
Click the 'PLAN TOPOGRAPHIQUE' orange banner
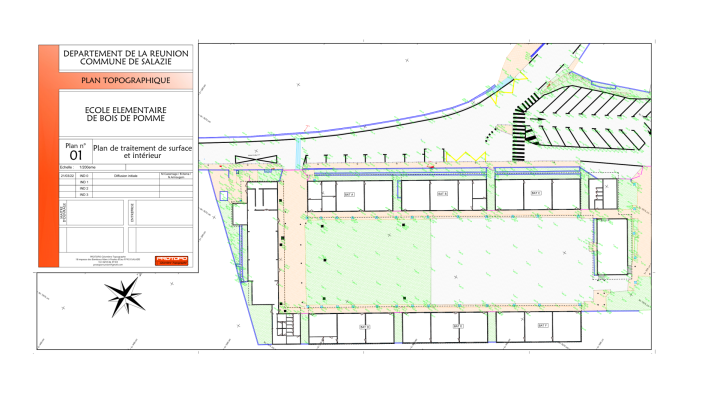click(126, 80)
